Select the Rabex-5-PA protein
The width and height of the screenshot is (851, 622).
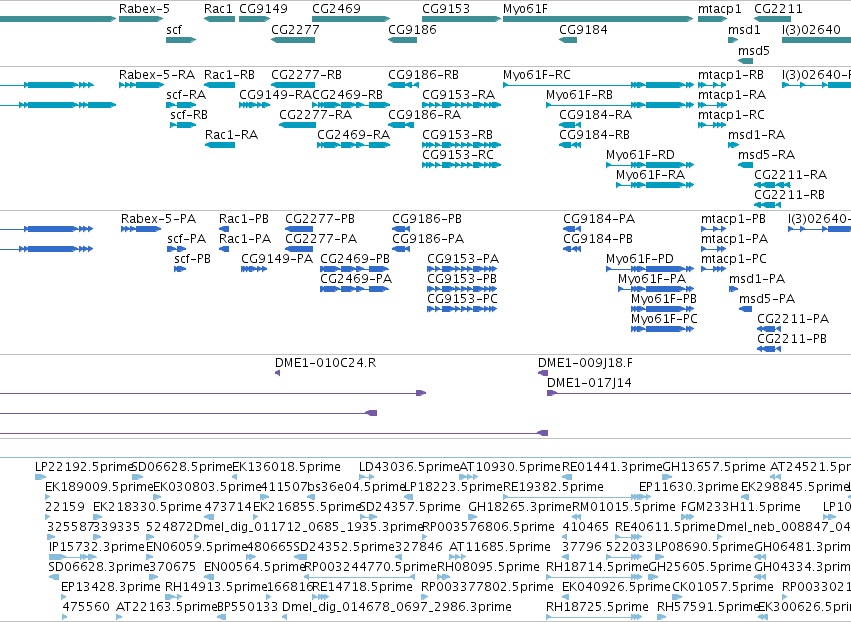pos(141,229)
